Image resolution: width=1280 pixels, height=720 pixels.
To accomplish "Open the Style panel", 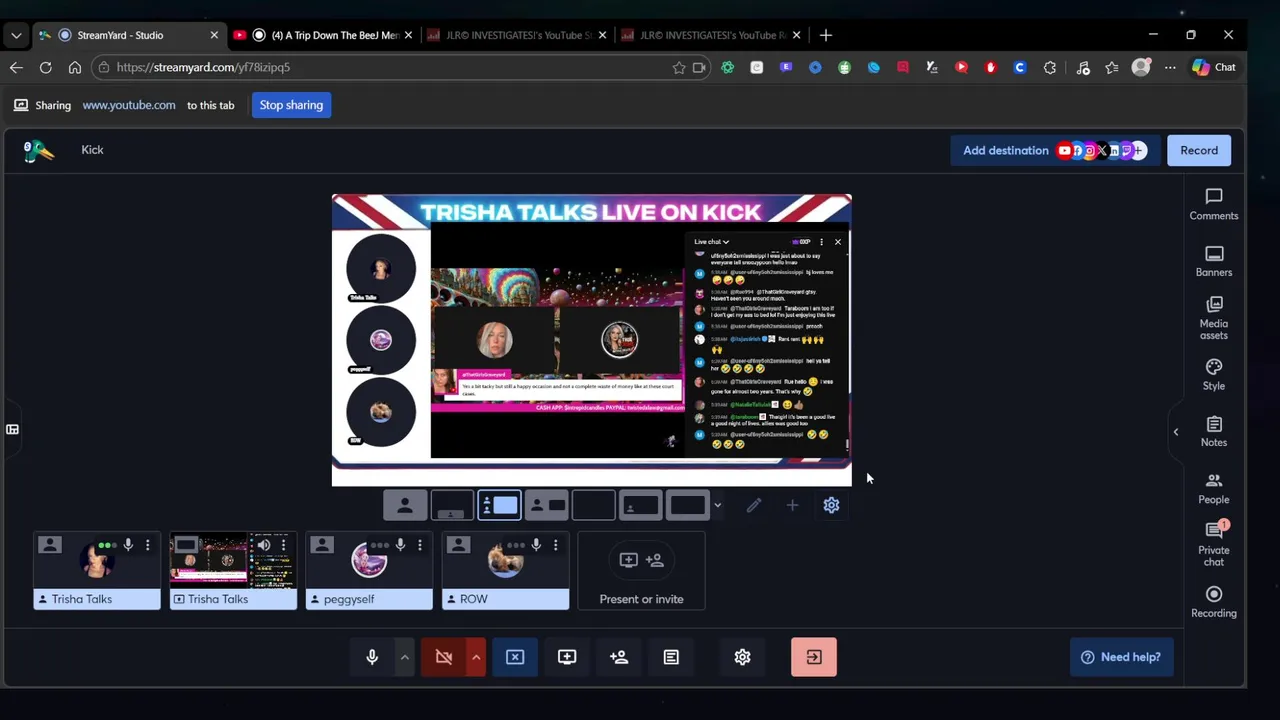I will click(x=1213, y=375).
